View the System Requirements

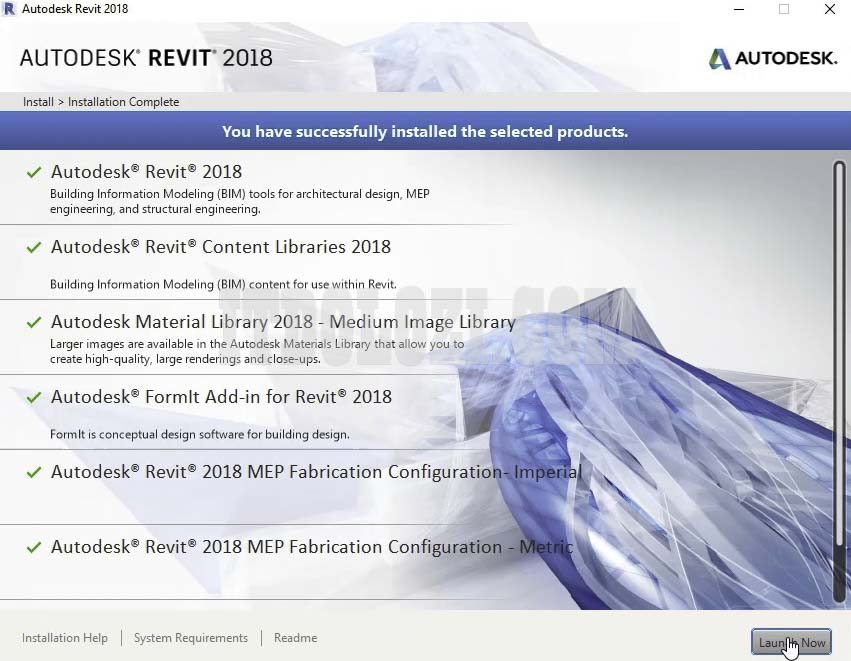coord(190,638)
